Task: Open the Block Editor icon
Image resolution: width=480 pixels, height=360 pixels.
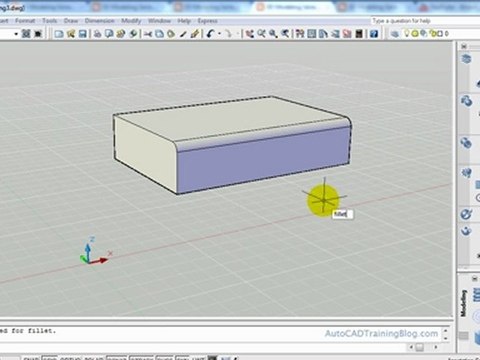Action: [195, 34]
